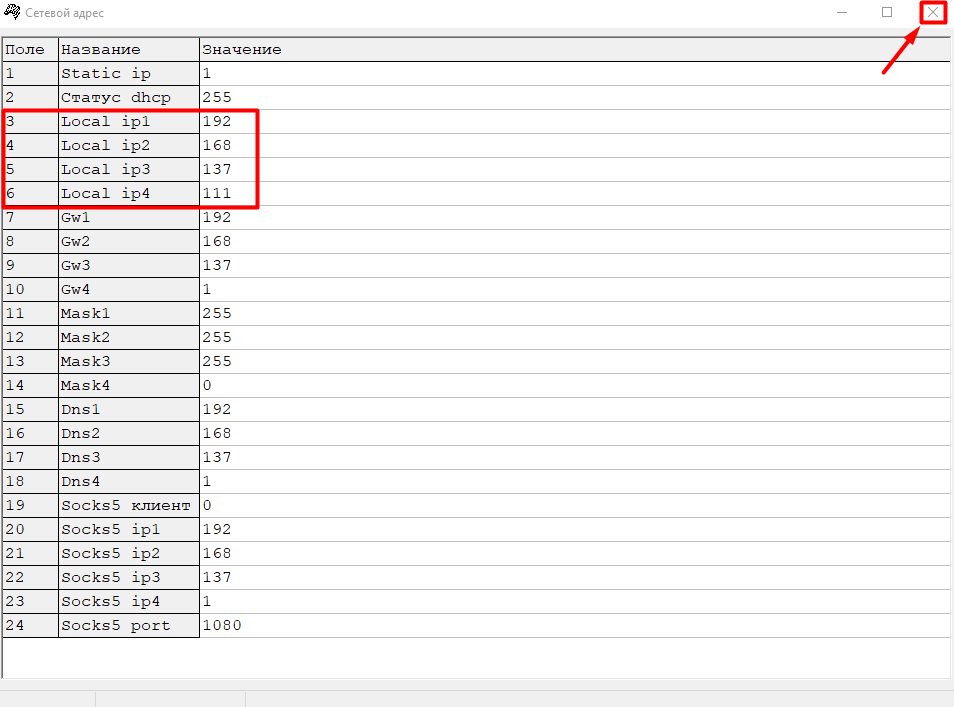
Task: Click the Mask2 value 255
Action: tap(575, 338)
